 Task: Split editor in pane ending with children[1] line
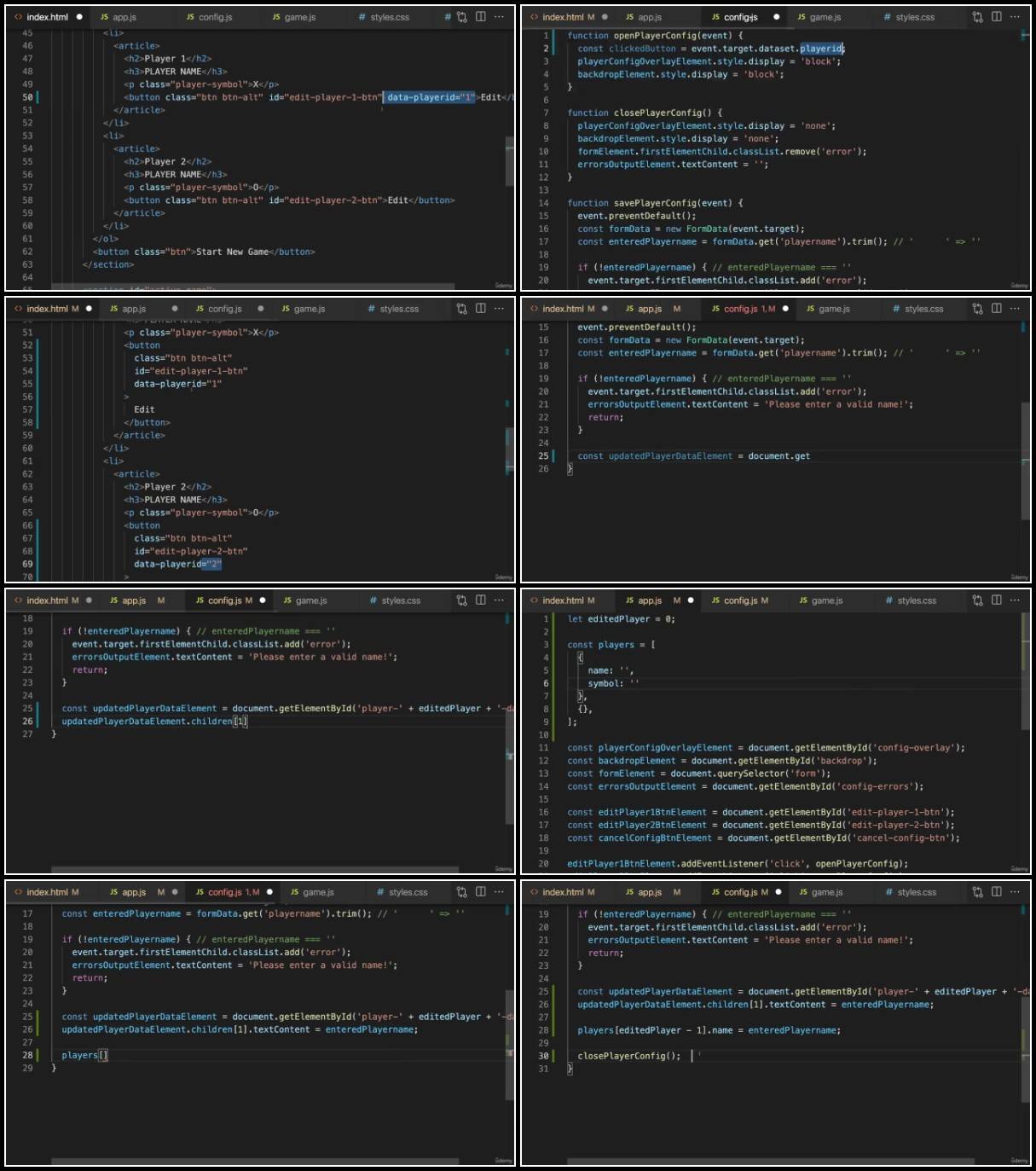pyautogui.click(x=481, y=600)
